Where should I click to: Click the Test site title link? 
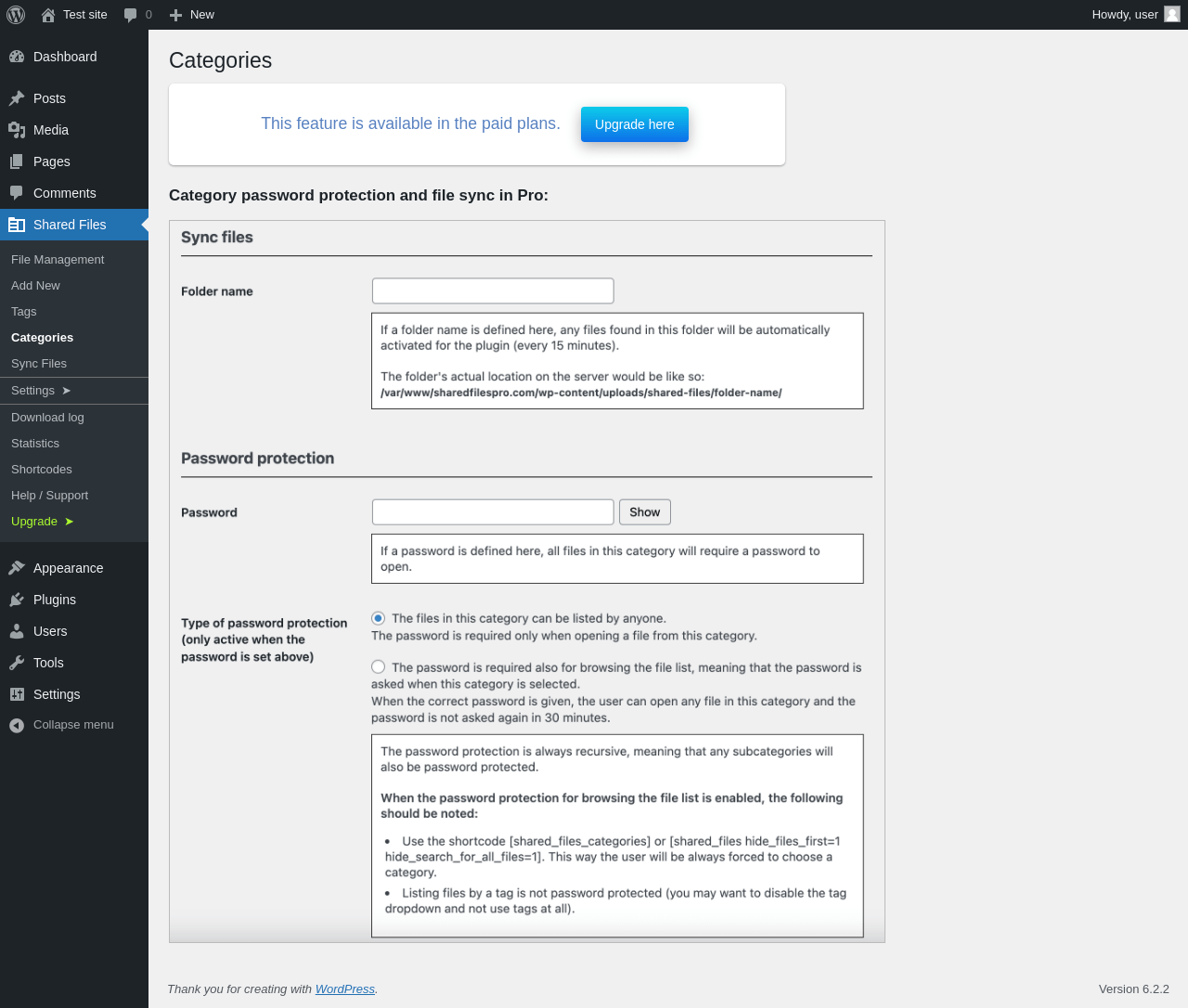pyautogui.click(x=85, y=15)
